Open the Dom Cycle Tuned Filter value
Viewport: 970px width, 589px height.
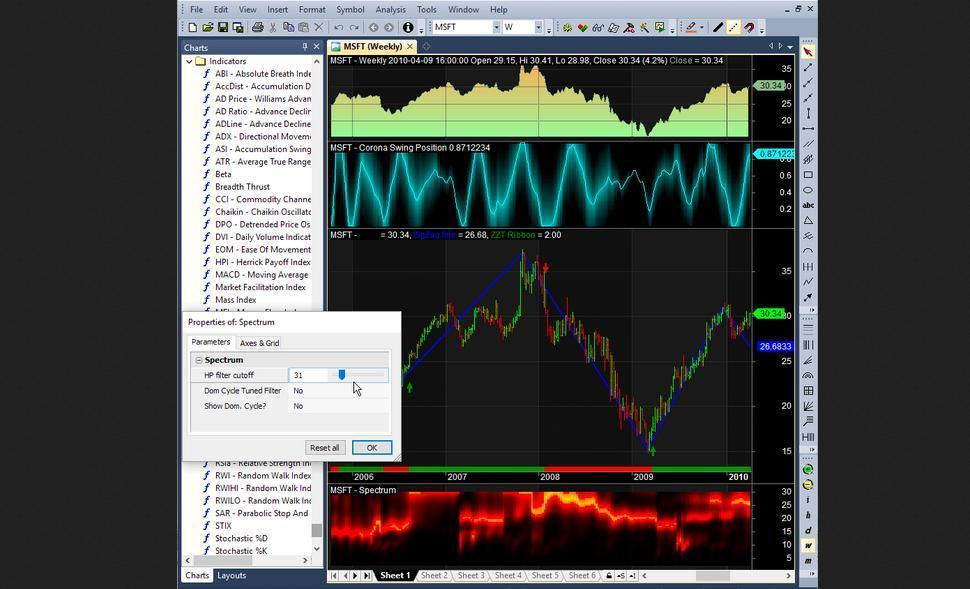tap(339, 390)
